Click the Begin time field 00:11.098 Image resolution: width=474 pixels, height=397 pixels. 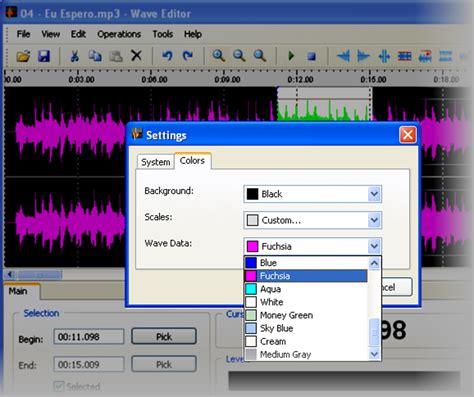pyautogui.click(x=89, y=337)
